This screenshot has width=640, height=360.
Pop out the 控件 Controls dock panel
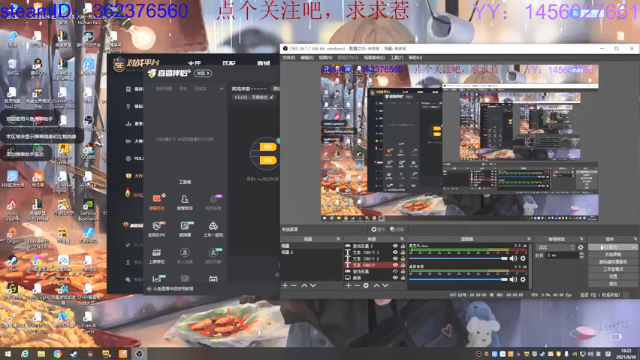635,239
